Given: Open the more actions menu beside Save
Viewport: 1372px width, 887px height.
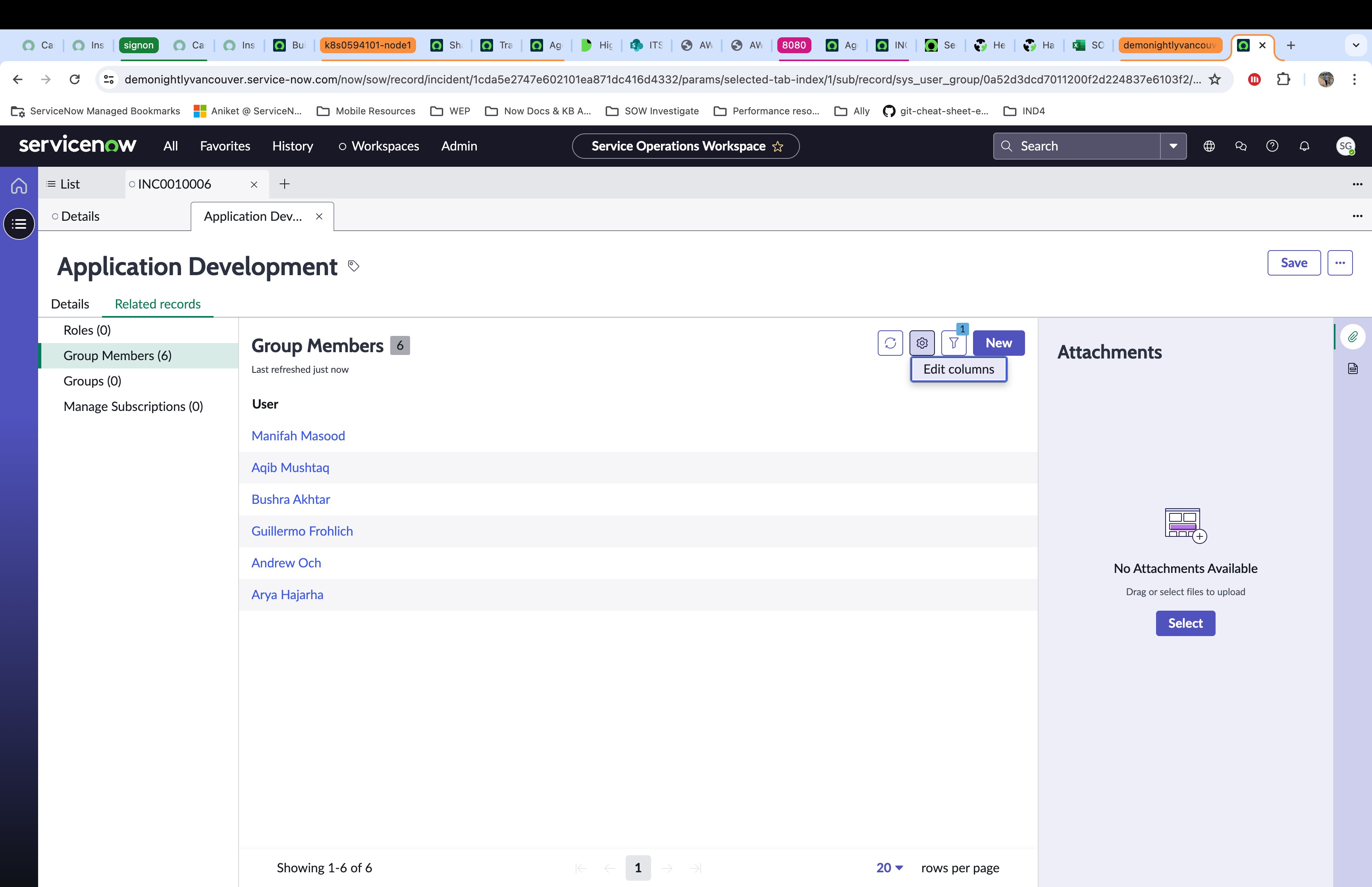Looking at the screenshot, I should pos(1340,263).
